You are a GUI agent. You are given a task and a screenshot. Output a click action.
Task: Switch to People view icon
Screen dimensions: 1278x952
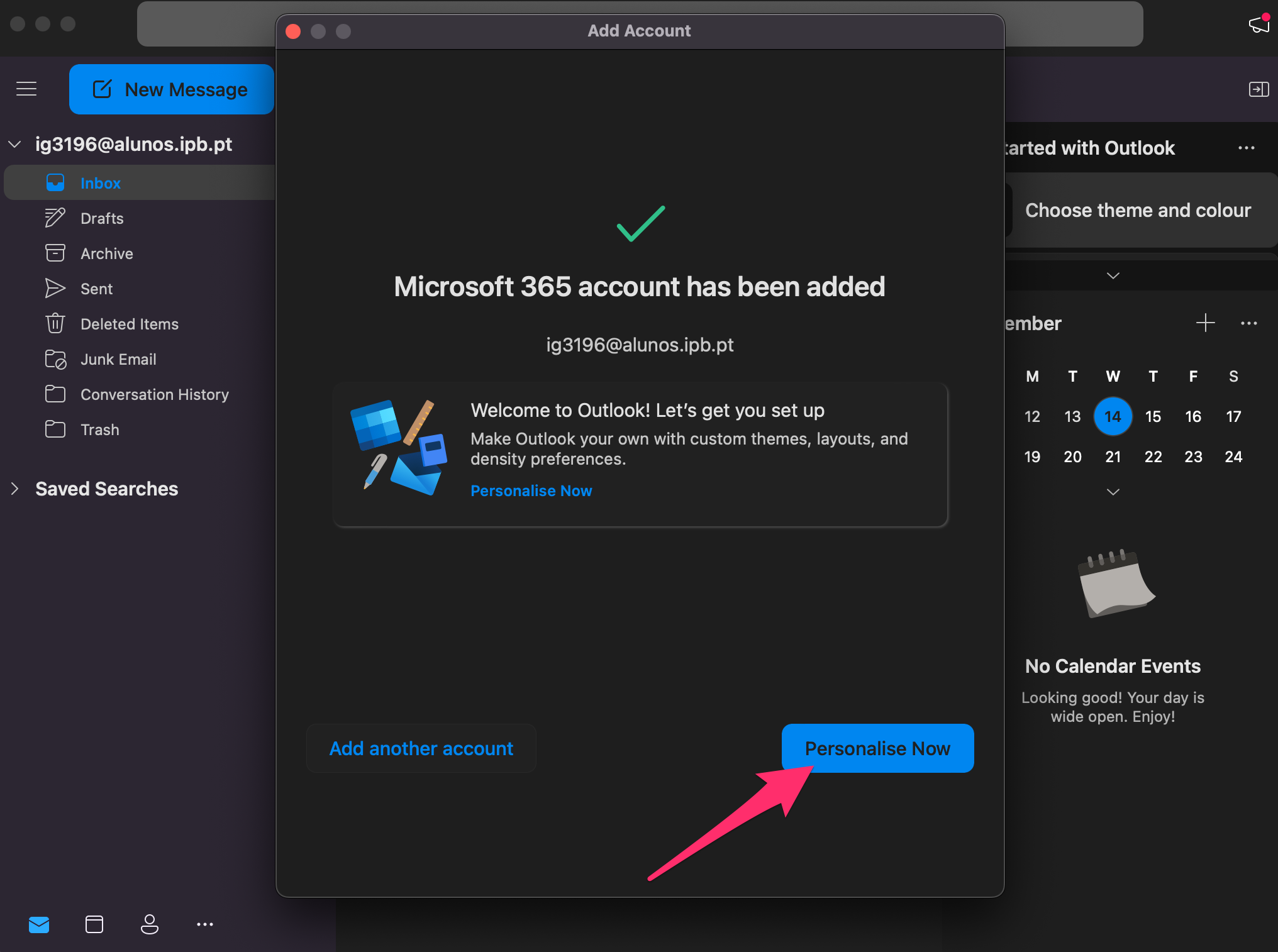(150, 924)
